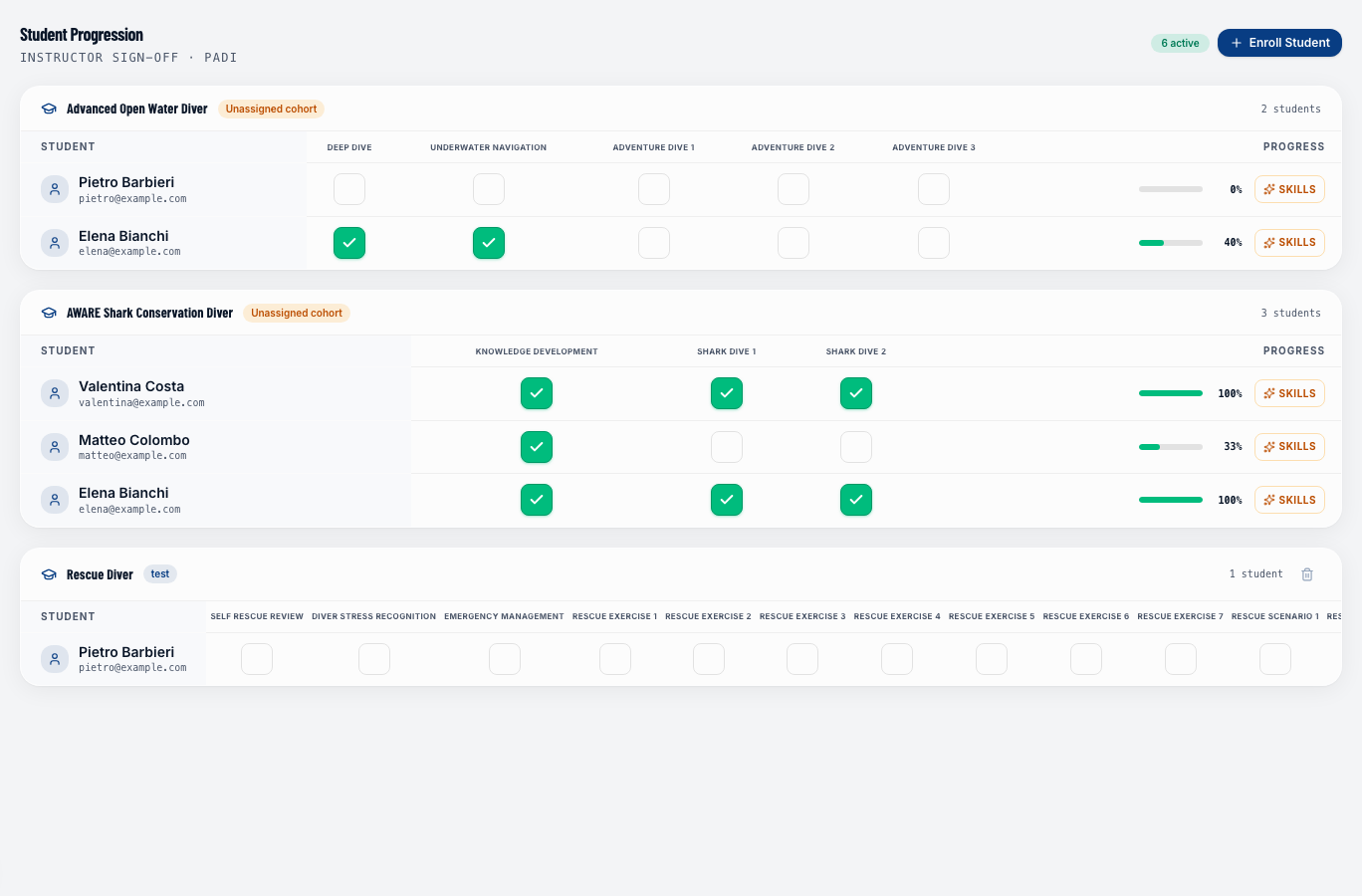
Task: Check Adventure Dive 3 for Elena Bianchi
Action: click(x=934, y=243)
